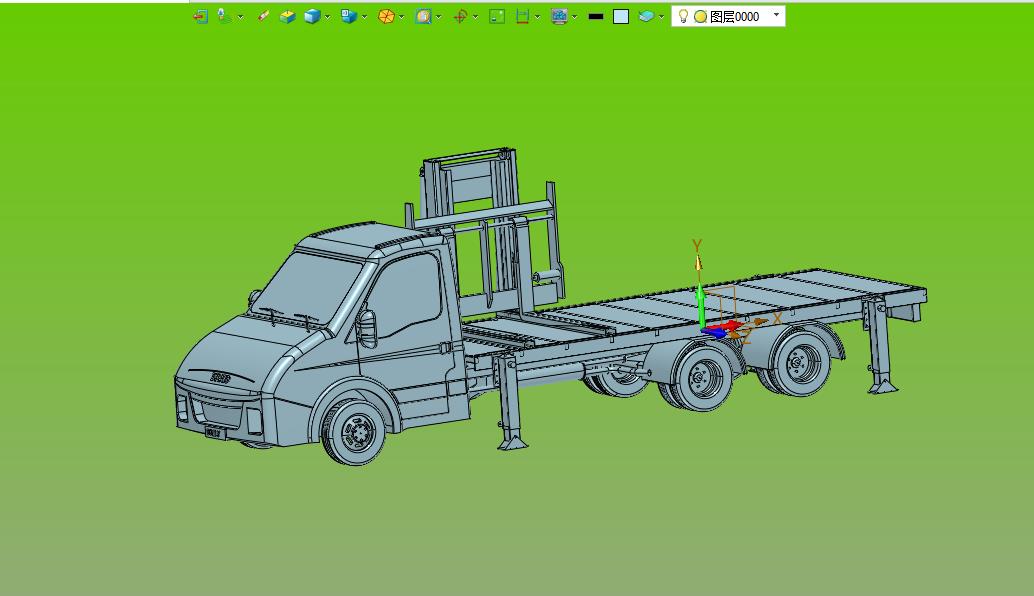Screen dimensions: 1034x596
Task: Select the blue shaded cube display icon
Action: (x=312, y=16)
